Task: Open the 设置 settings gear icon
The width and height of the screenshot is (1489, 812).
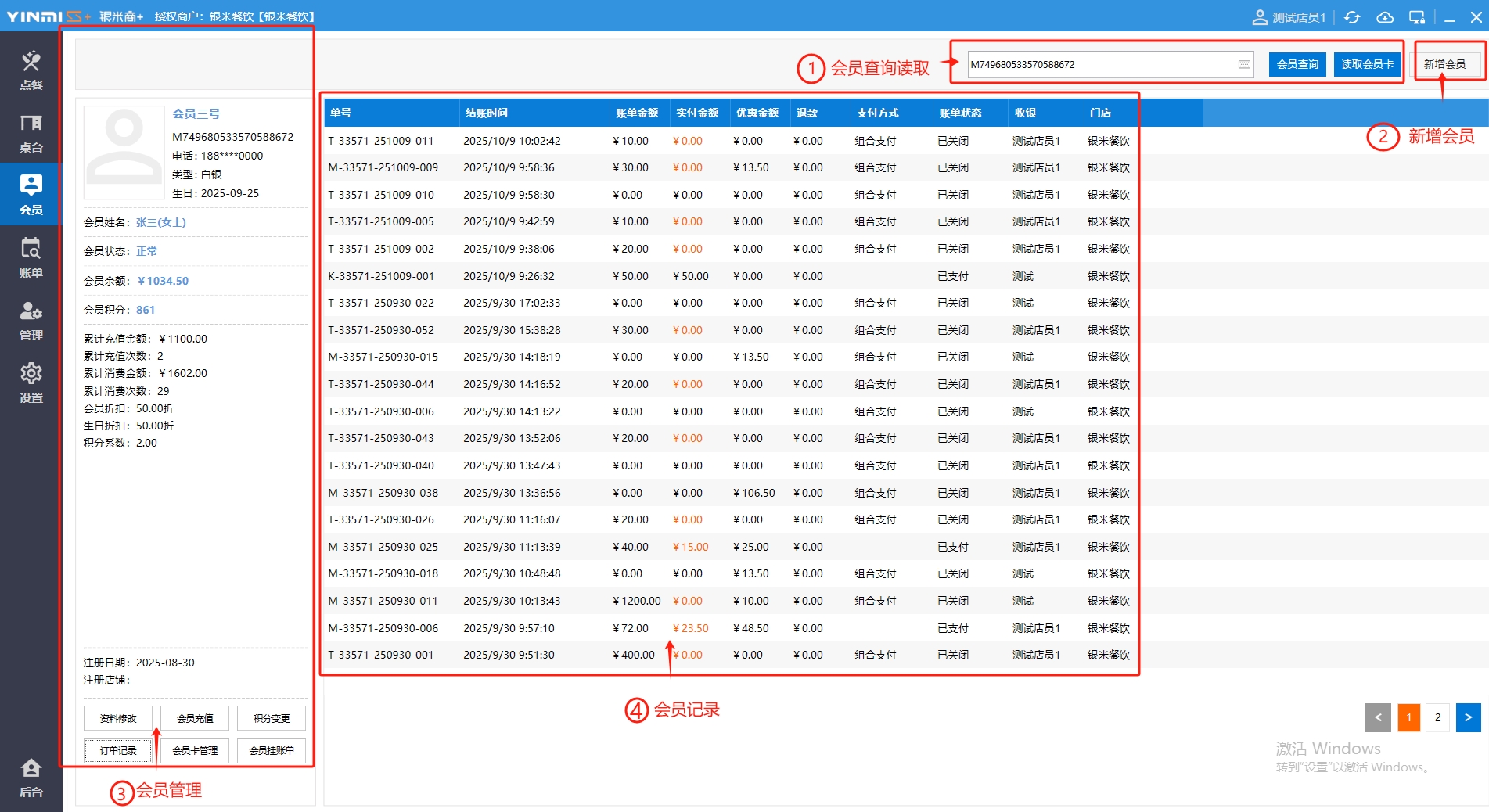Action: [31, 383]
